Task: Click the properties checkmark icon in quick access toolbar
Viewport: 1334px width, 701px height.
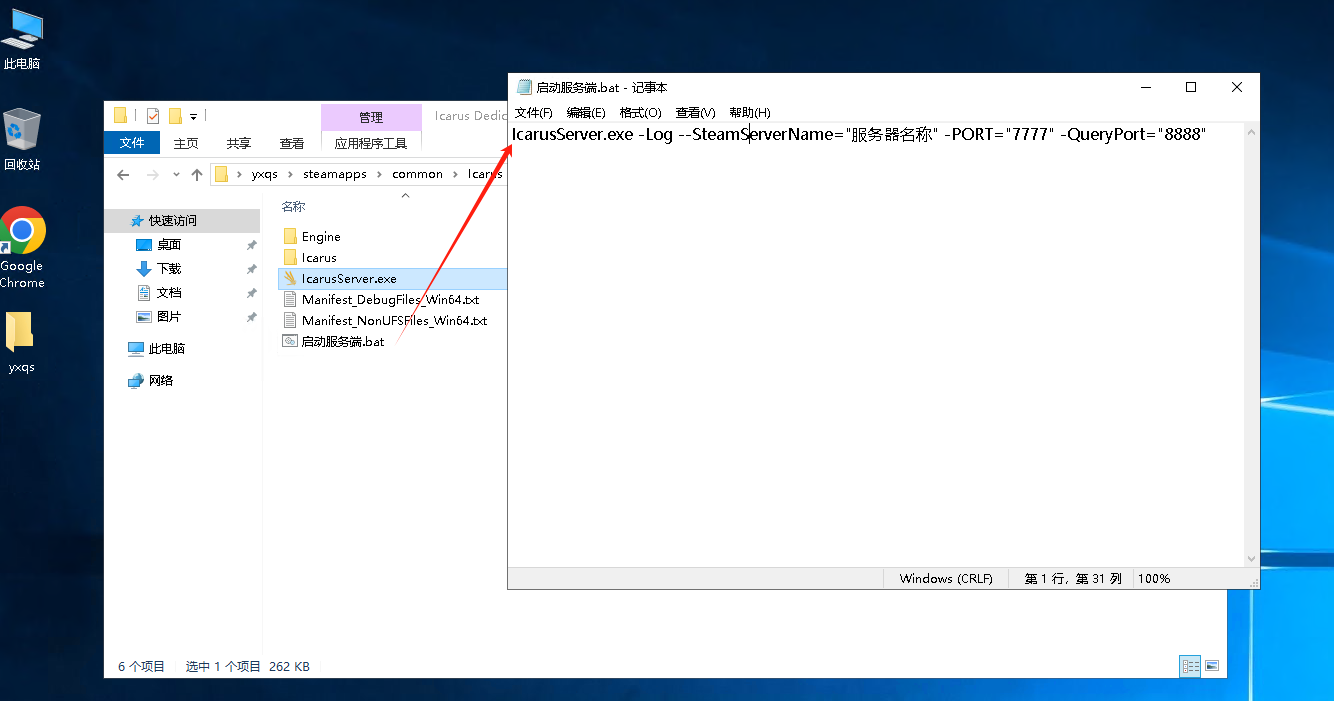Action: 153,116
